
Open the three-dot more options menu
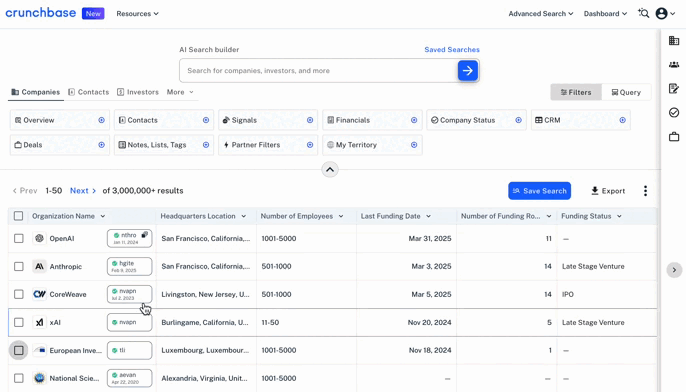coord(645,191)
